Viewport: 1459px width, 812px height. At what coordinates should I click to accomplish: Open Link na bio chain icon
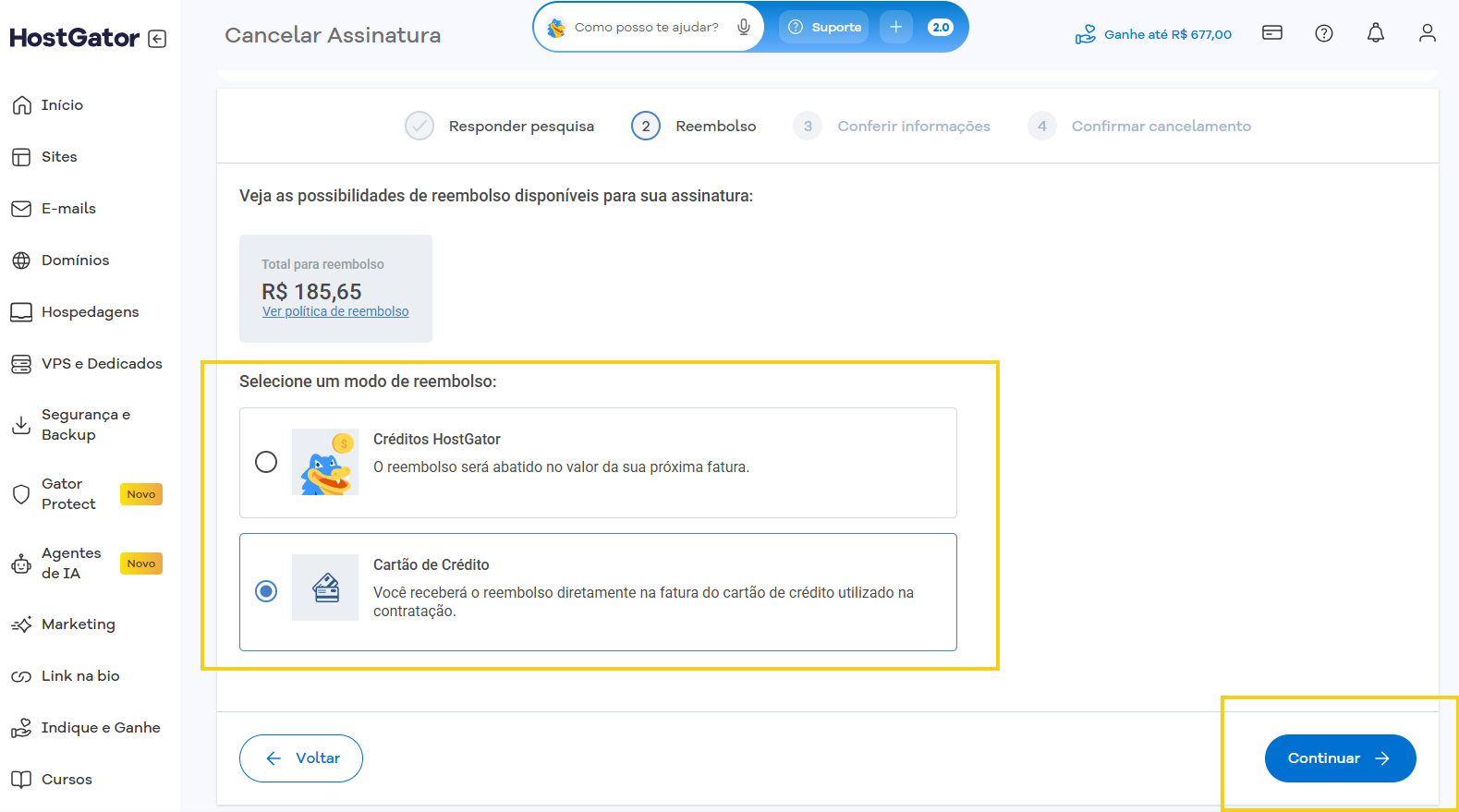(x=21, y=676)
